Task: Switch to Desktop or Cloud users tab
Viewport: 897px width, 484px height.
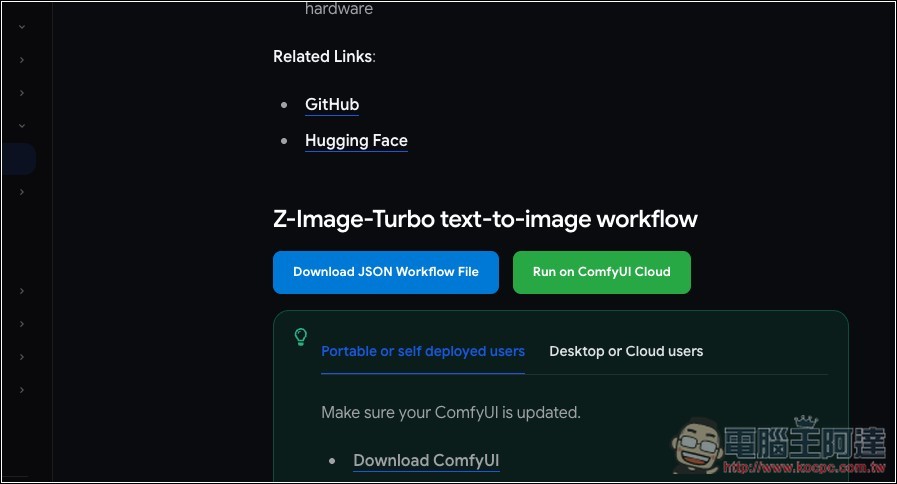Action: 626,351
